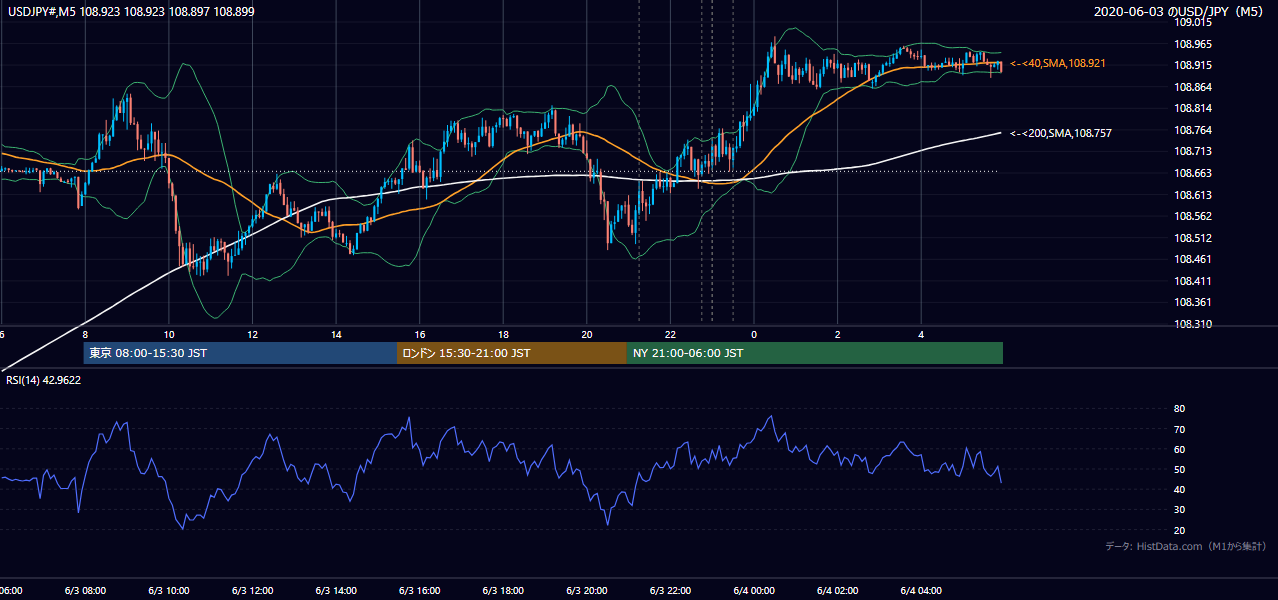Click the RSI 80 level label
The height and width of the screenshot is (600, 1278).
(1179, 409)
